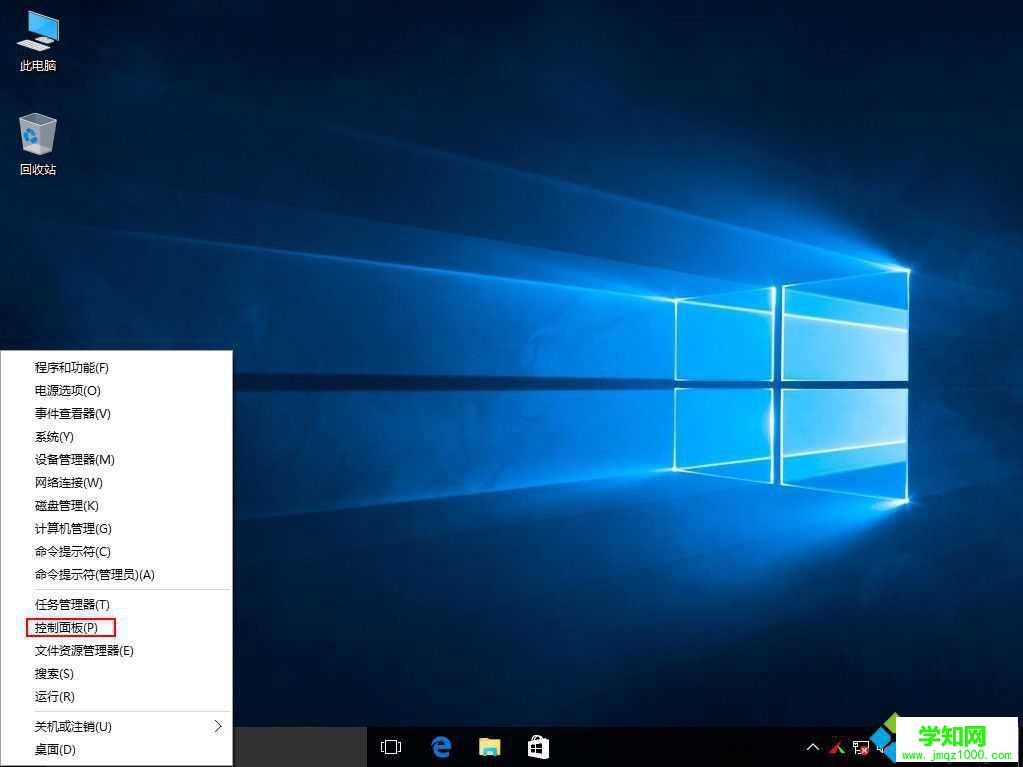1023x767 pixels.
Task: Click the red tray icon beside network
Action: click(837, 747)
